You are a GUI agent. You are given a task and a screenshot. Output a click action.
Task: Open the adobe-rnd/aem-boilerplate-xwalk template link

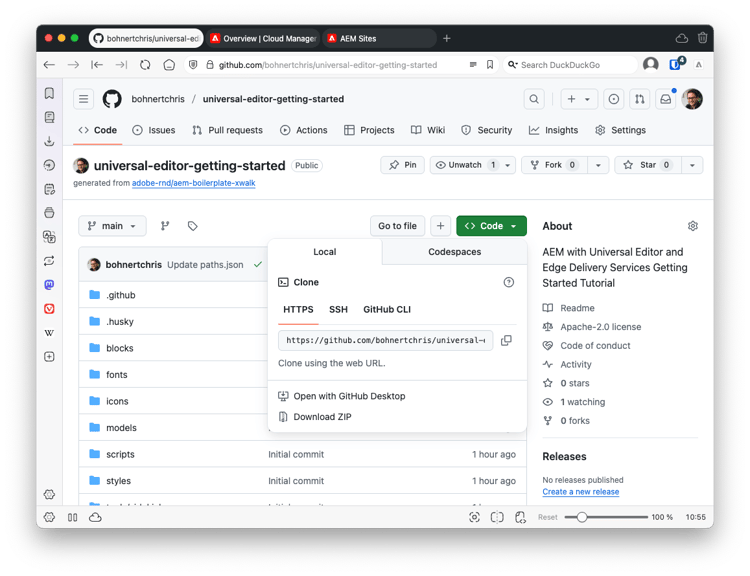tap(194, 183)
